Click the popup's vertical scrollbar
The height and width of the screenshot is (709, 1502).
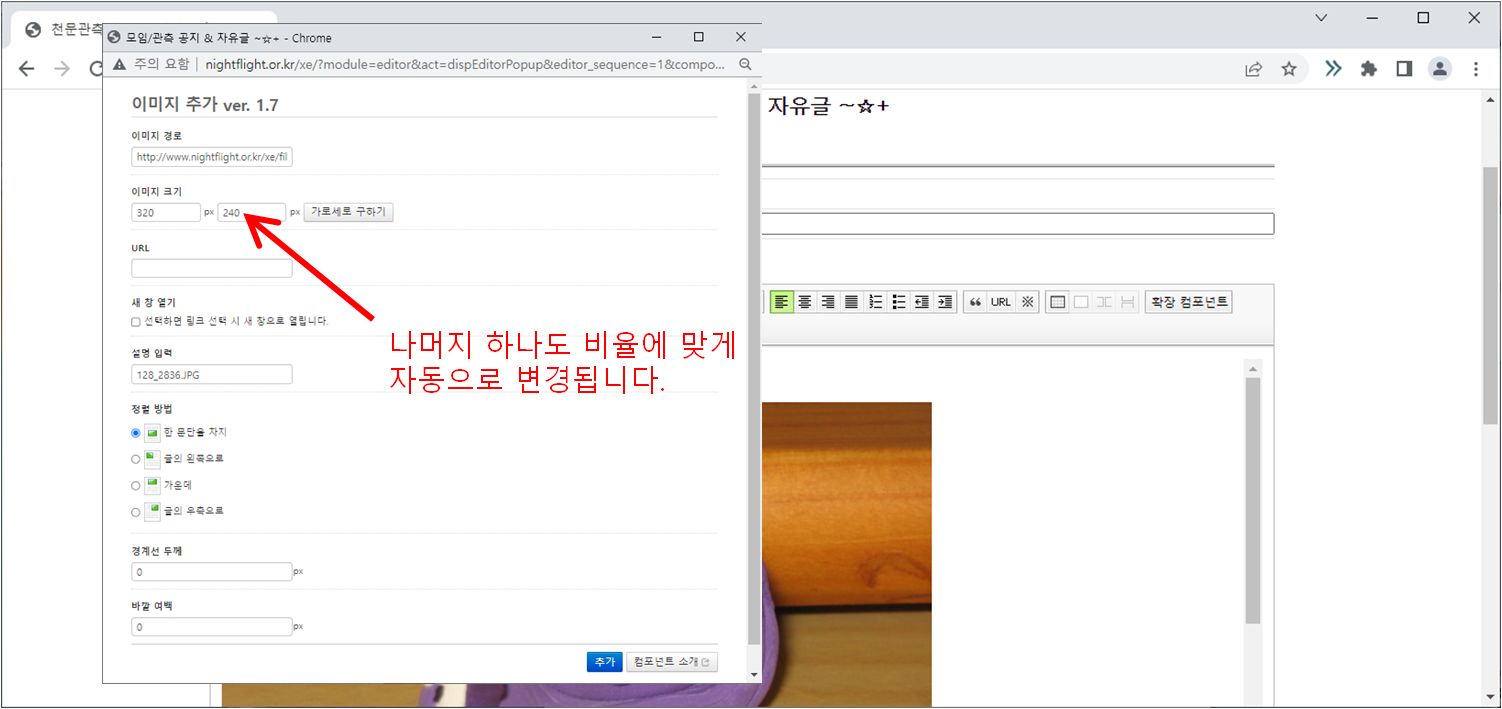pos(753,370)
